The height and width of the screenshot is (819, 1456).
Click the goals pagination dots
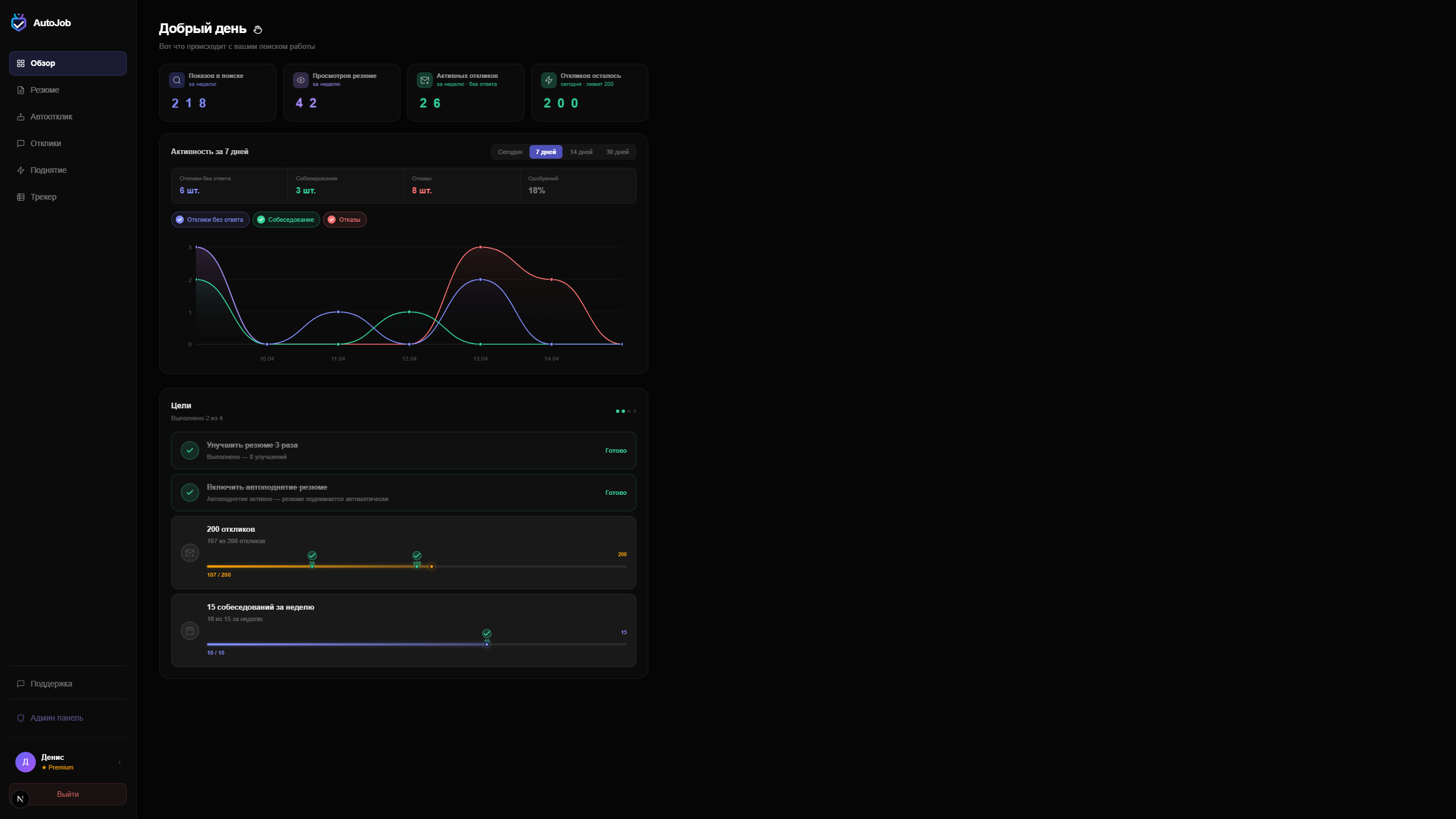point(626,411)
